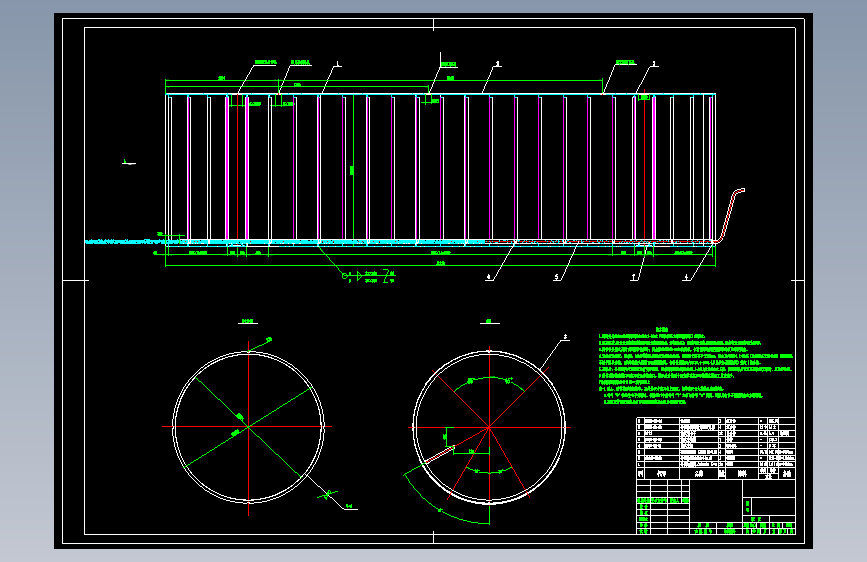This screenshot has height=562, width=867.
Task: Click the green welding symbol below the elevation view
Action: click(368, 275)
